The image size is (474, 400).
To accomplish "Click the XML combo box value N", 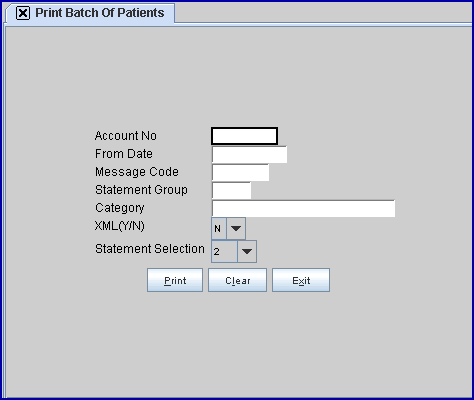I will [219, 229].
